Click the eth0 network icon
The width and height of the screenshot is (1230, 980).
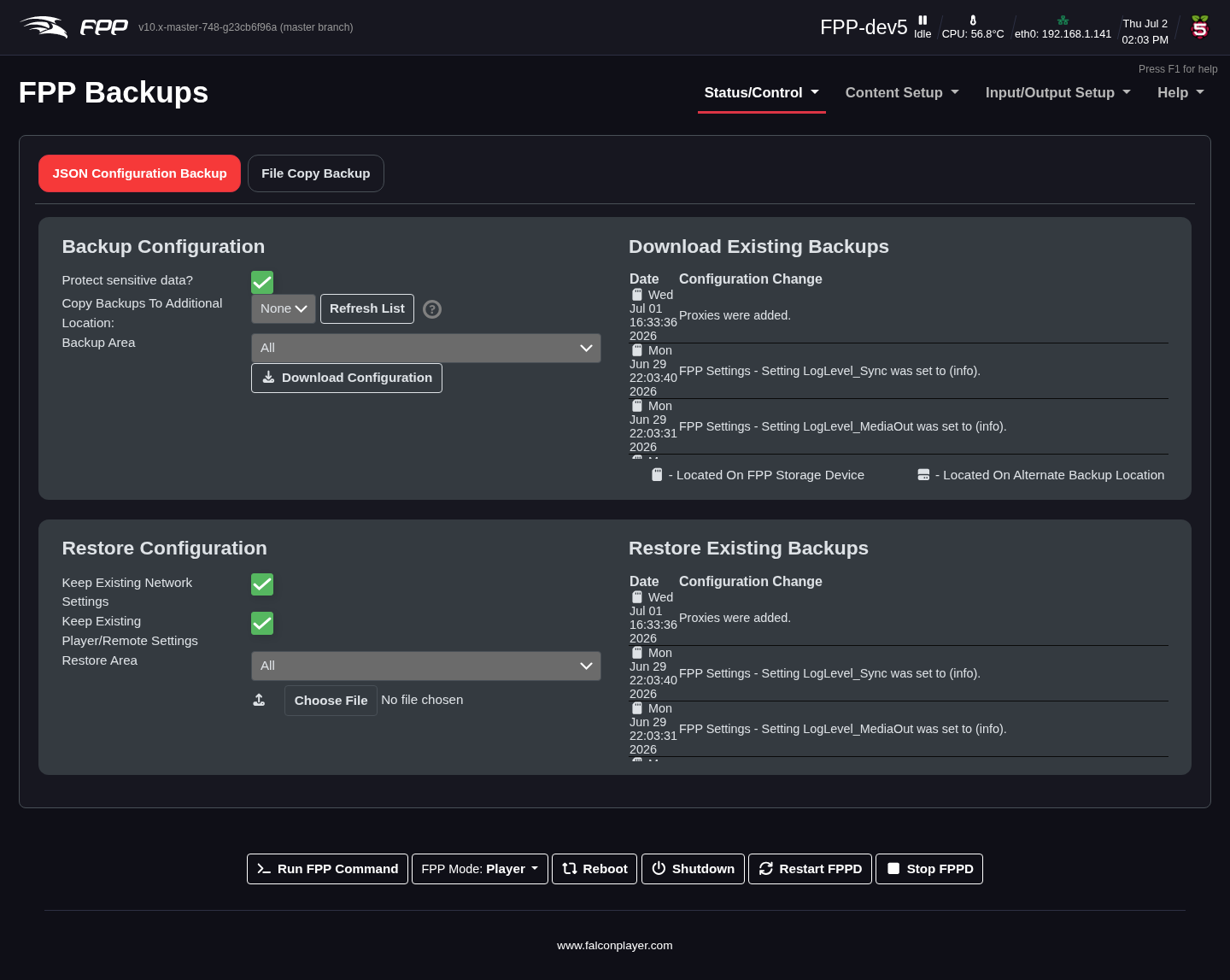pos(1063,20)
